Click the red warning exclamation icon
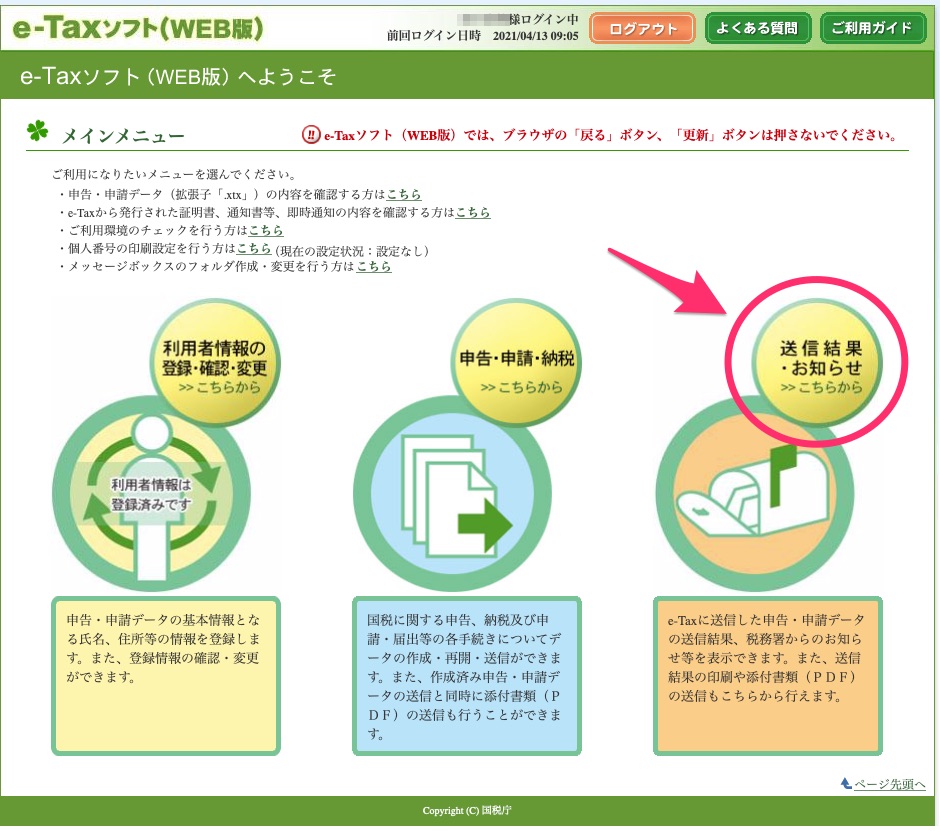Viewport: 940px width, 831px height. 311,135
